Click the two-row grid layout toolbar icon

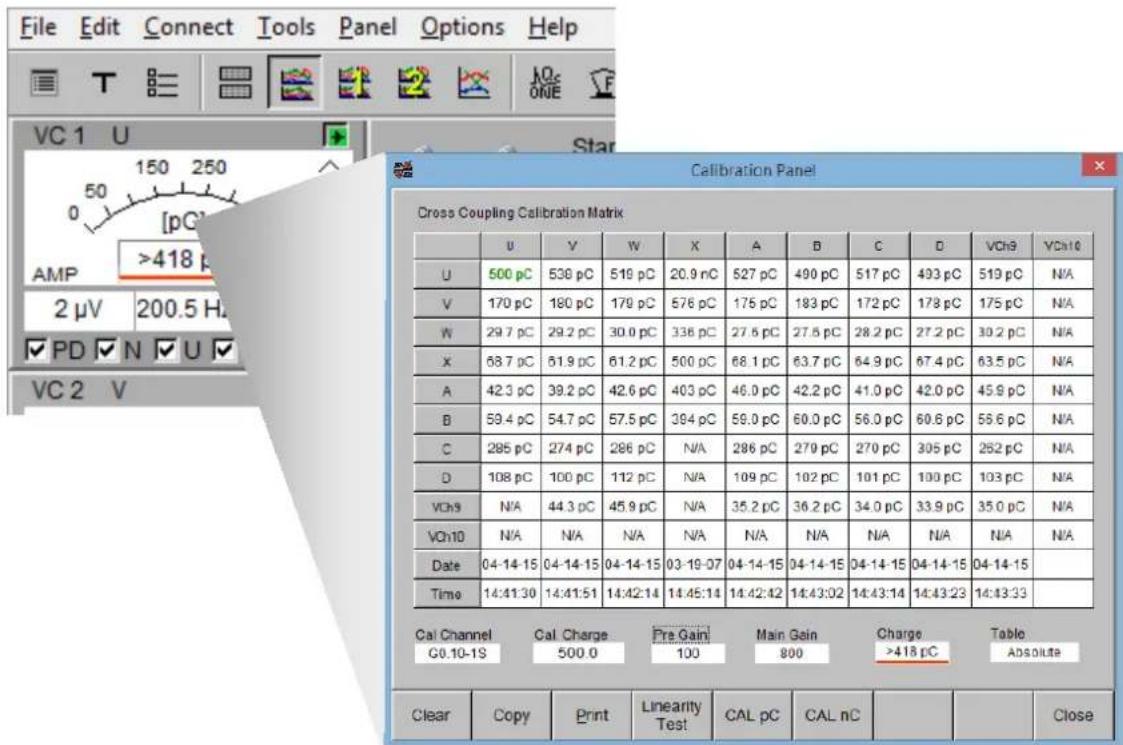235,83
